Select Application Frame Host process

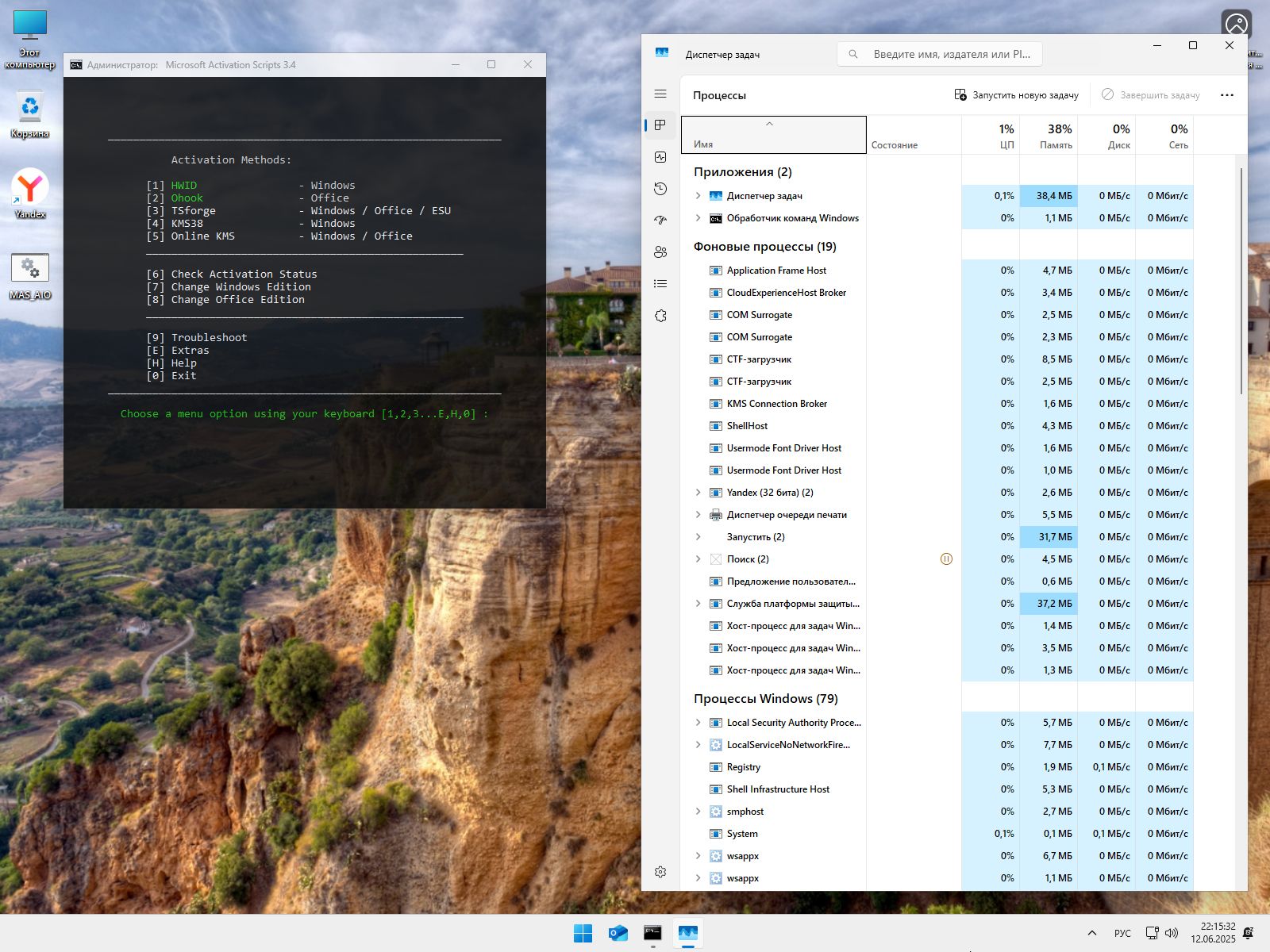click(937, 271)
